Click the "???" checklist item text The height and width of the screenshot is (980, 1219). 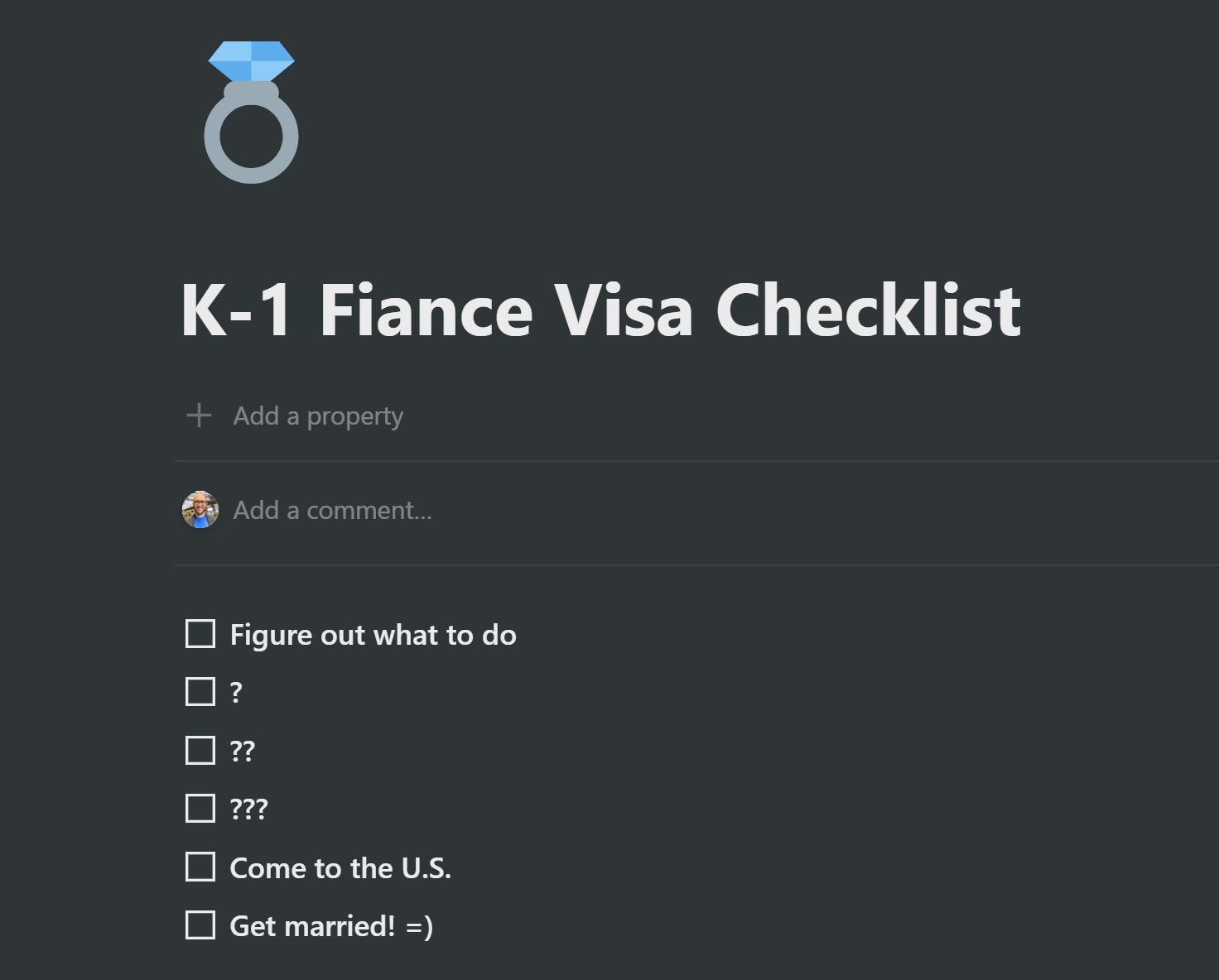248,809
